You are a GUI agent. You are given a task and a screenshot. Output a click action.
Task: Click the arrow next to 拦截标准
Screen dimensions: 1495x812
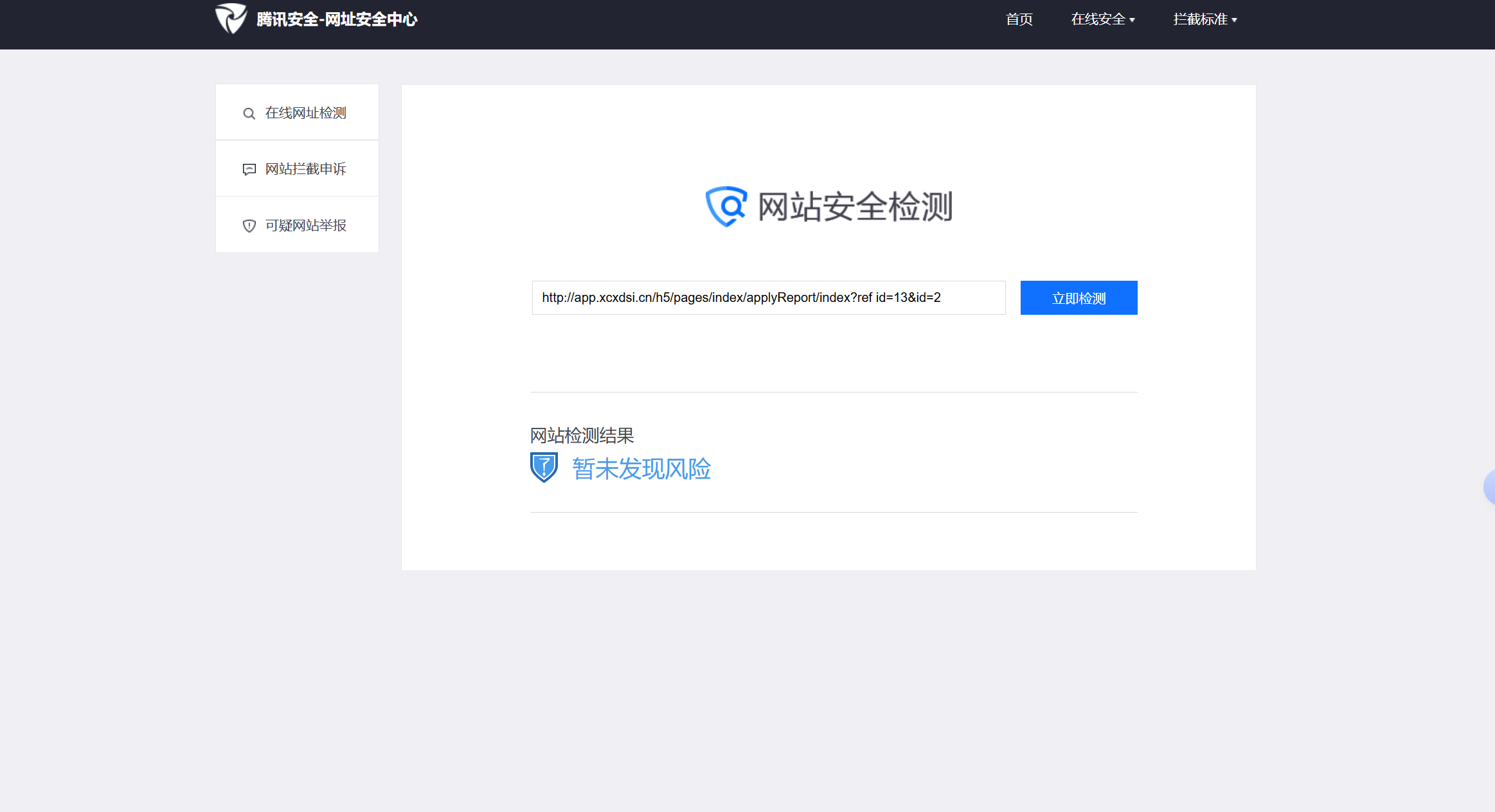coord(1235,21)
